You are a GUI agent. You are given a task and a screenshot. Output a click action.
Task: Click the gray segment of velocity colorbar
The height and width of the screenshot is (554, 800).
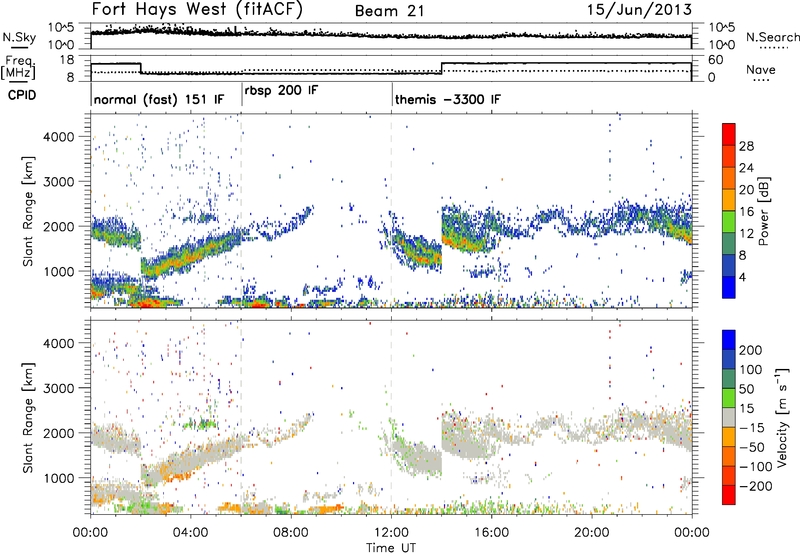click(x=729, y=417)
